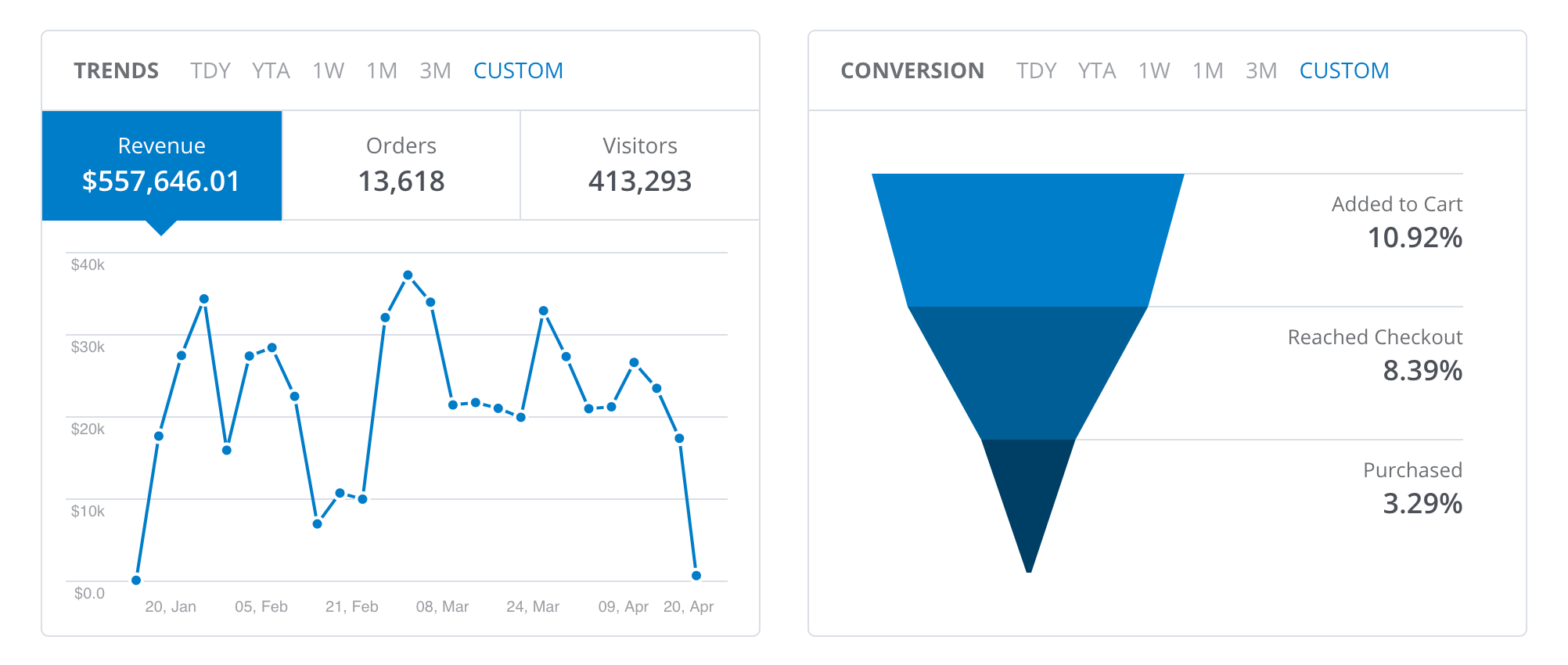Open the Visitors metric tab

coord(639,165)
